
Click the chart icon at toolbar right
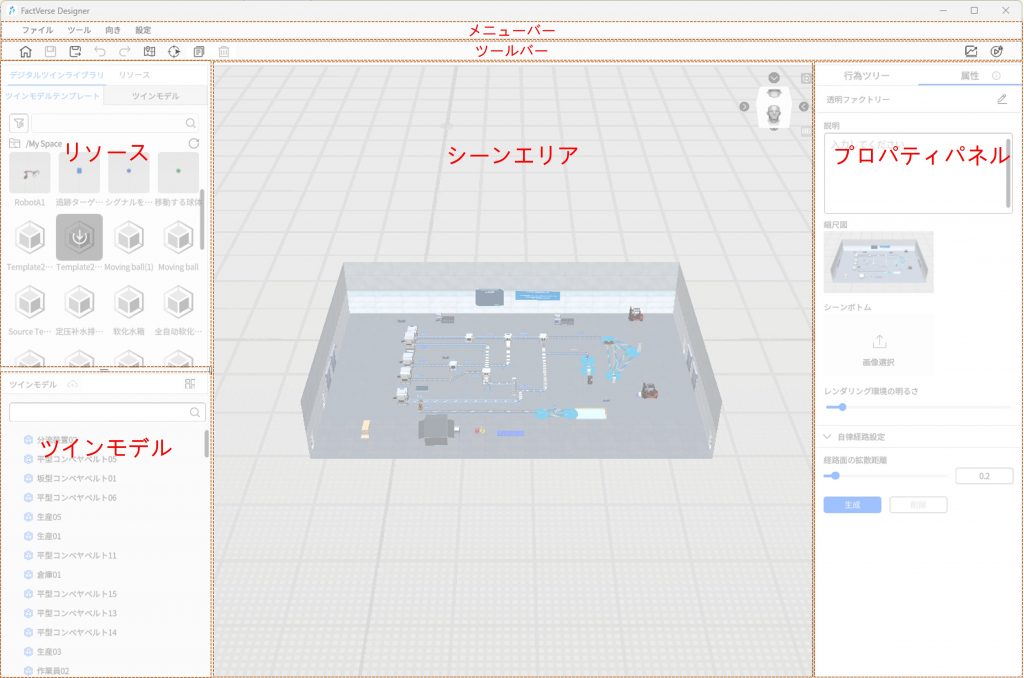971,51
